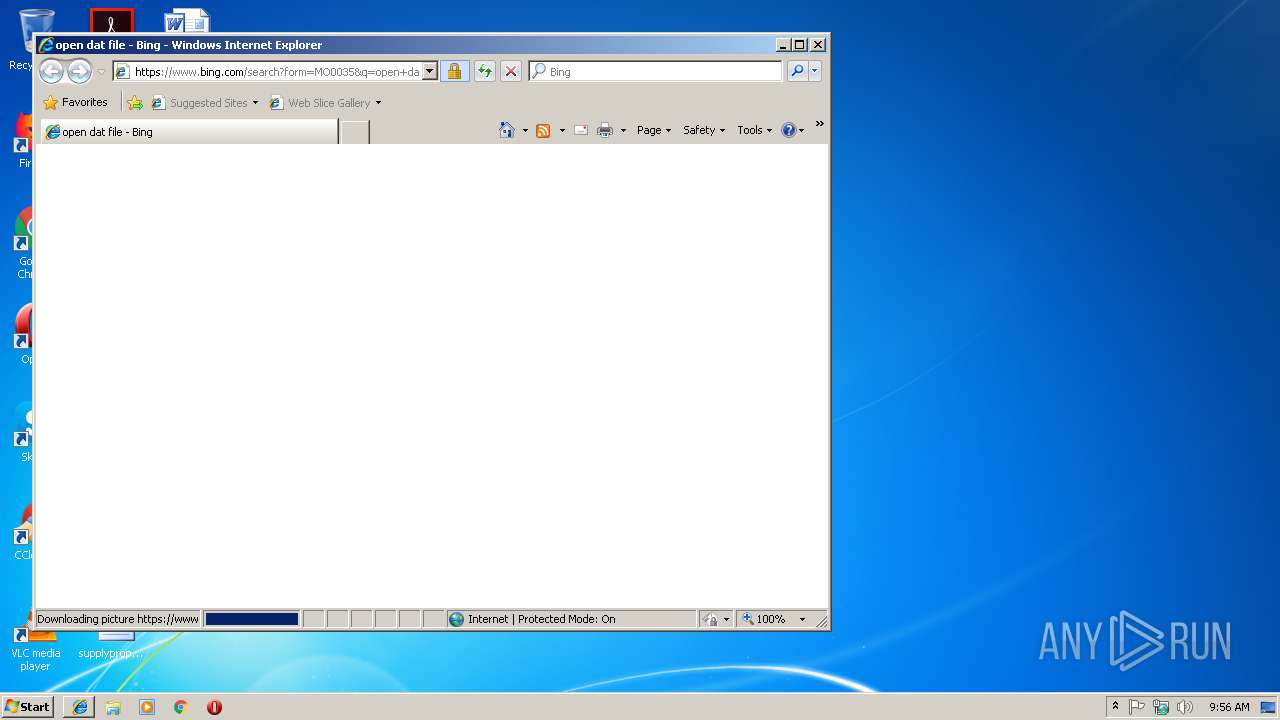Viewport: 1280px width, 720px height.
Task: Select the 'open dat file - Bing' tab
Action: click(x=188, y=132)
